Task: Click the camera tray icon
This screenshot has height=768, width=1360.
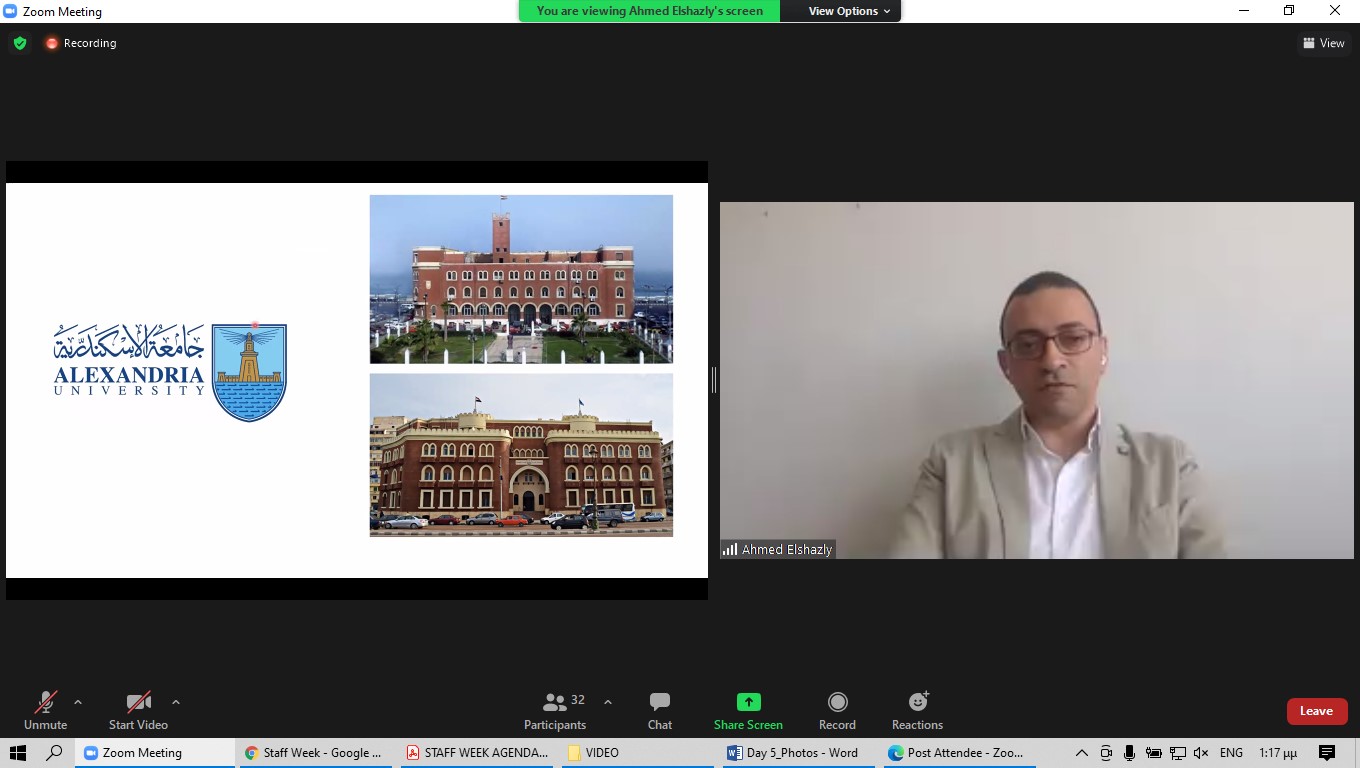Action: tap(1106, 753)
